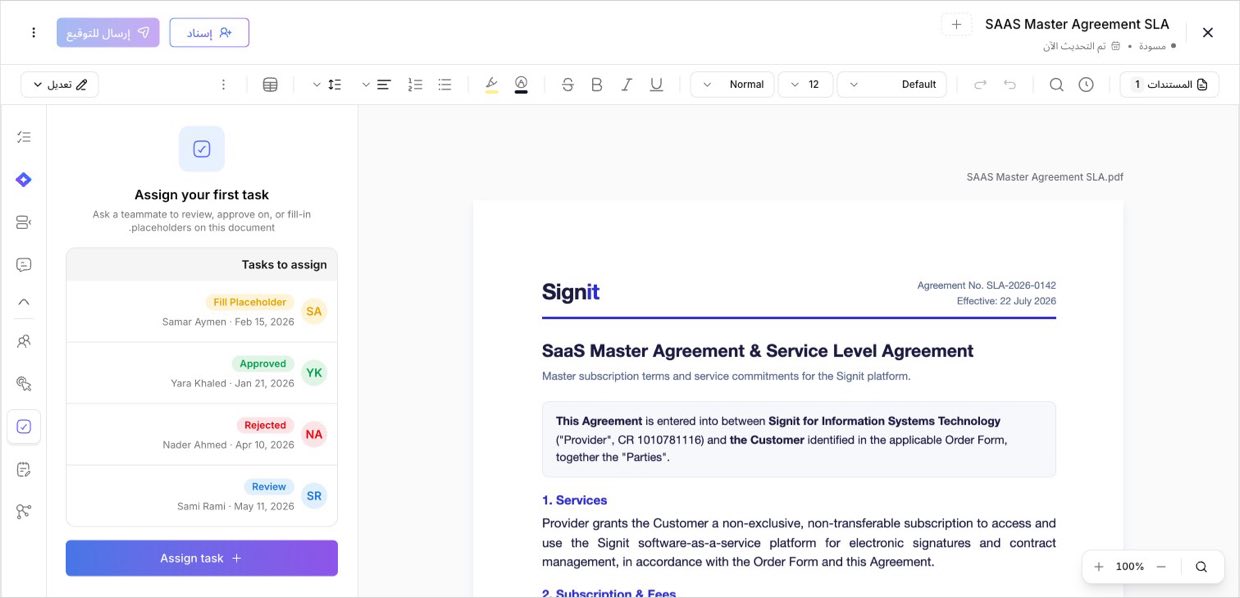1240x598 pixels.
Task: Insert a table from the toolbar
Action: pyautogui.click(x=270, y=85)
